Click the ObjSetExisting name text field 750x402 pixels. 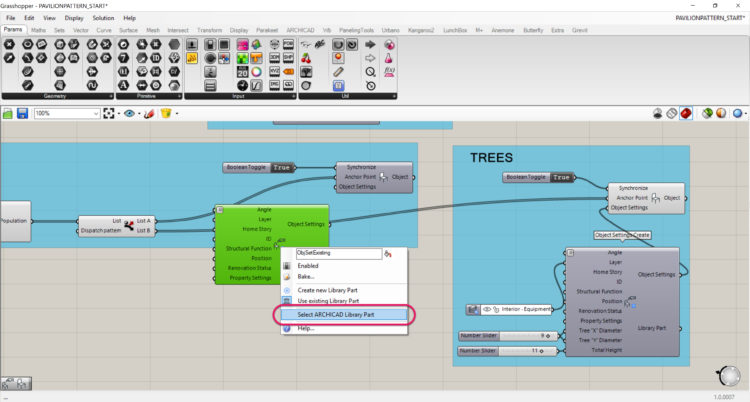click(331, 254)
